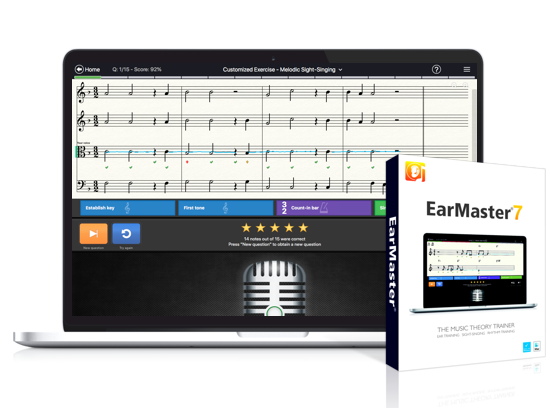This screenshot has height=408, width=550.
Task: Click the orange EarMaster logo icon on box
Action: [x=415, y=172]
